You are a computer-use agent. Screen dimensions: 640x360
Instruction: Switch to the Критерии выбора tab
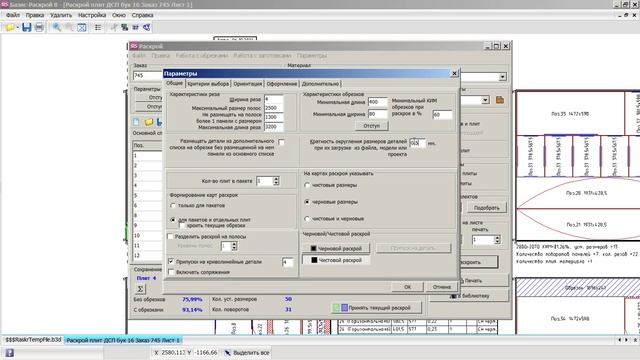point(208,84)
